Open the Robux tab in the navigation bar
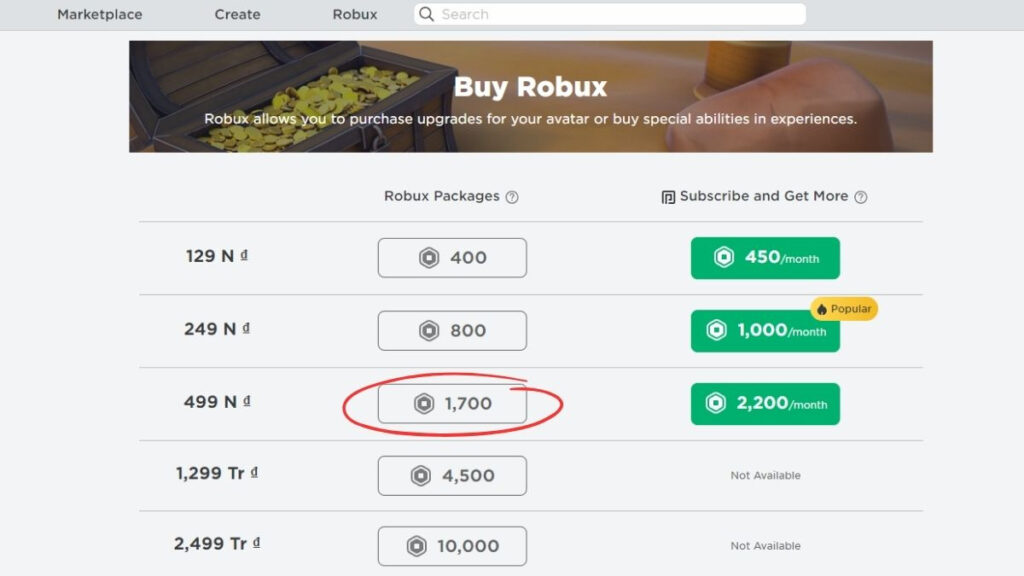This screenshot has height=576, width=1024. tap(355, 14)
